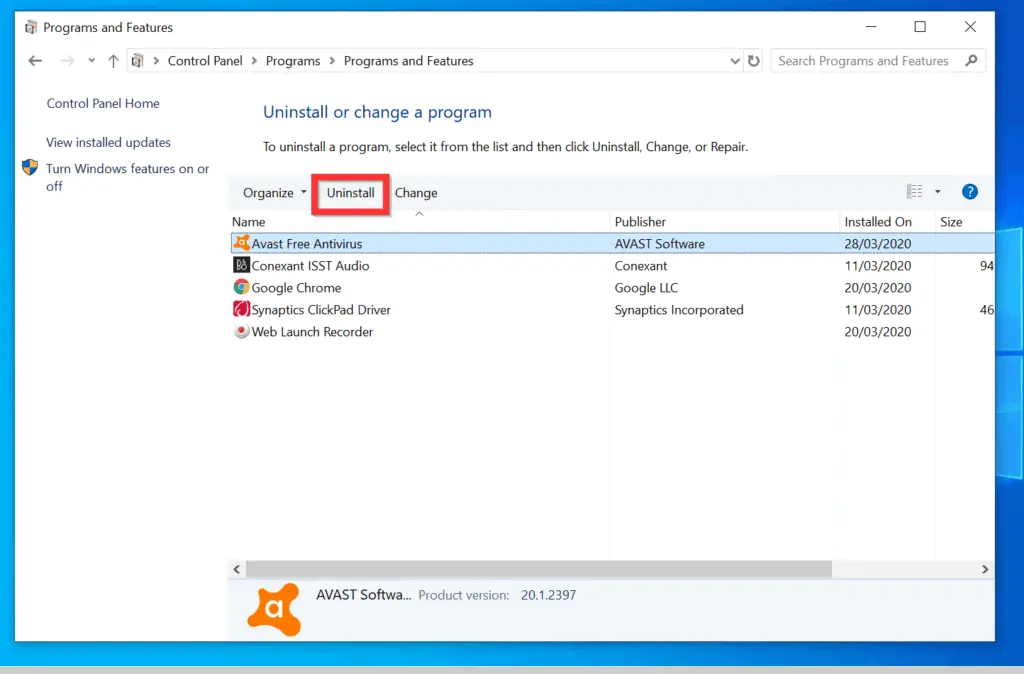Expand the address bar history dropdown

pos(735,60)
